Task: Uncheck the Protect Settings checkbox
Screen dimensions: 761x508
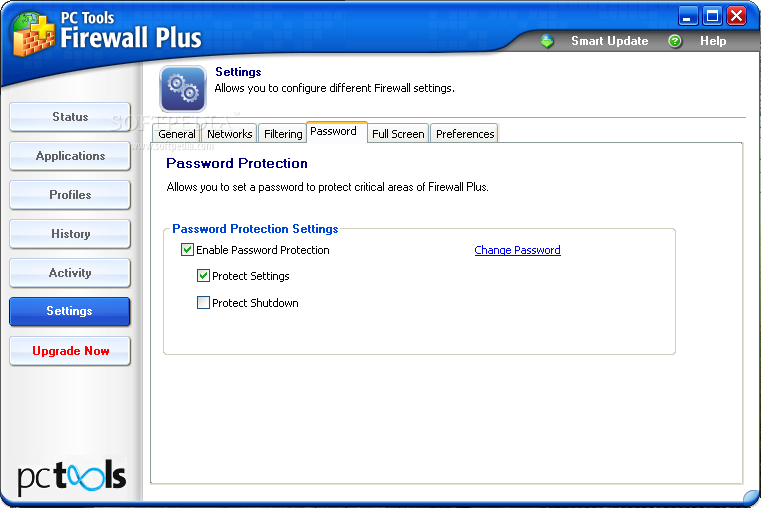Action: (x=204, y=276)
